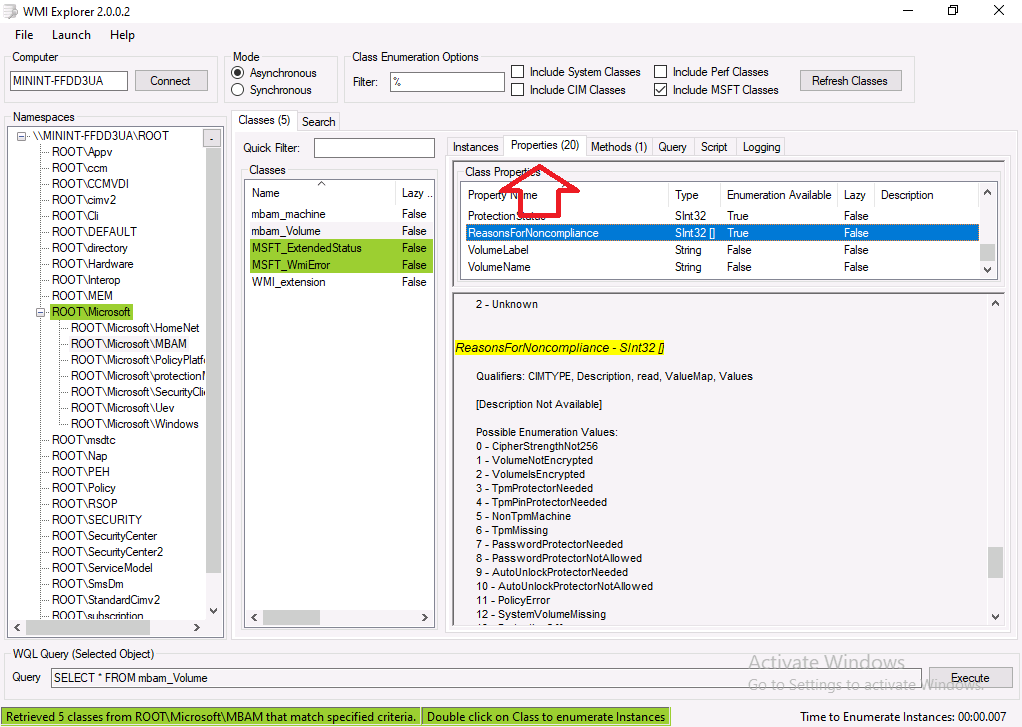This screenshot has height=727, width=1022.
Task: Click description pane scroll down arrow
Action: click(x=995, y=617)
